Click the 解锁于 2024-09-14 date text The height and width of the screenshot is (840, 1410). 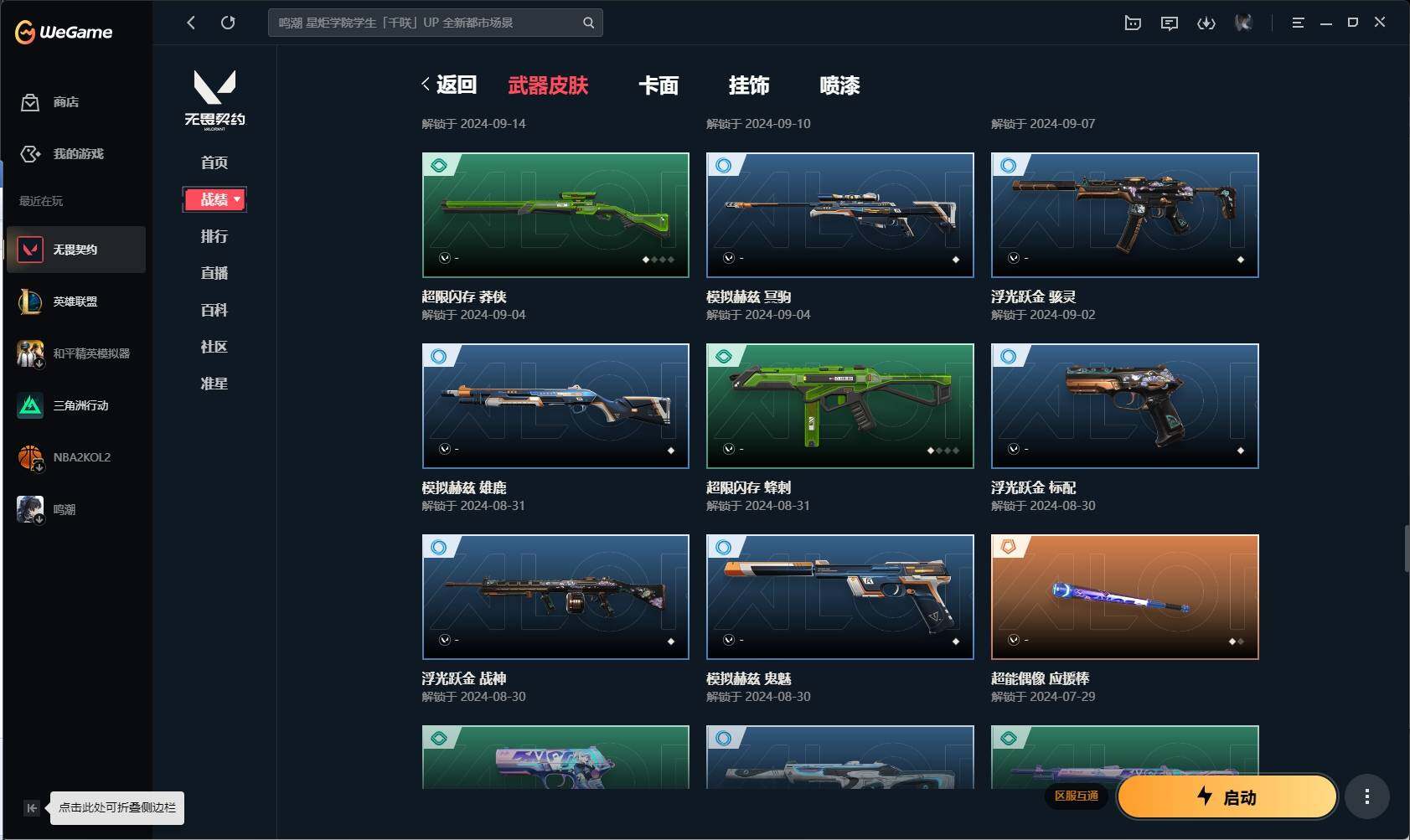(474, 124)
